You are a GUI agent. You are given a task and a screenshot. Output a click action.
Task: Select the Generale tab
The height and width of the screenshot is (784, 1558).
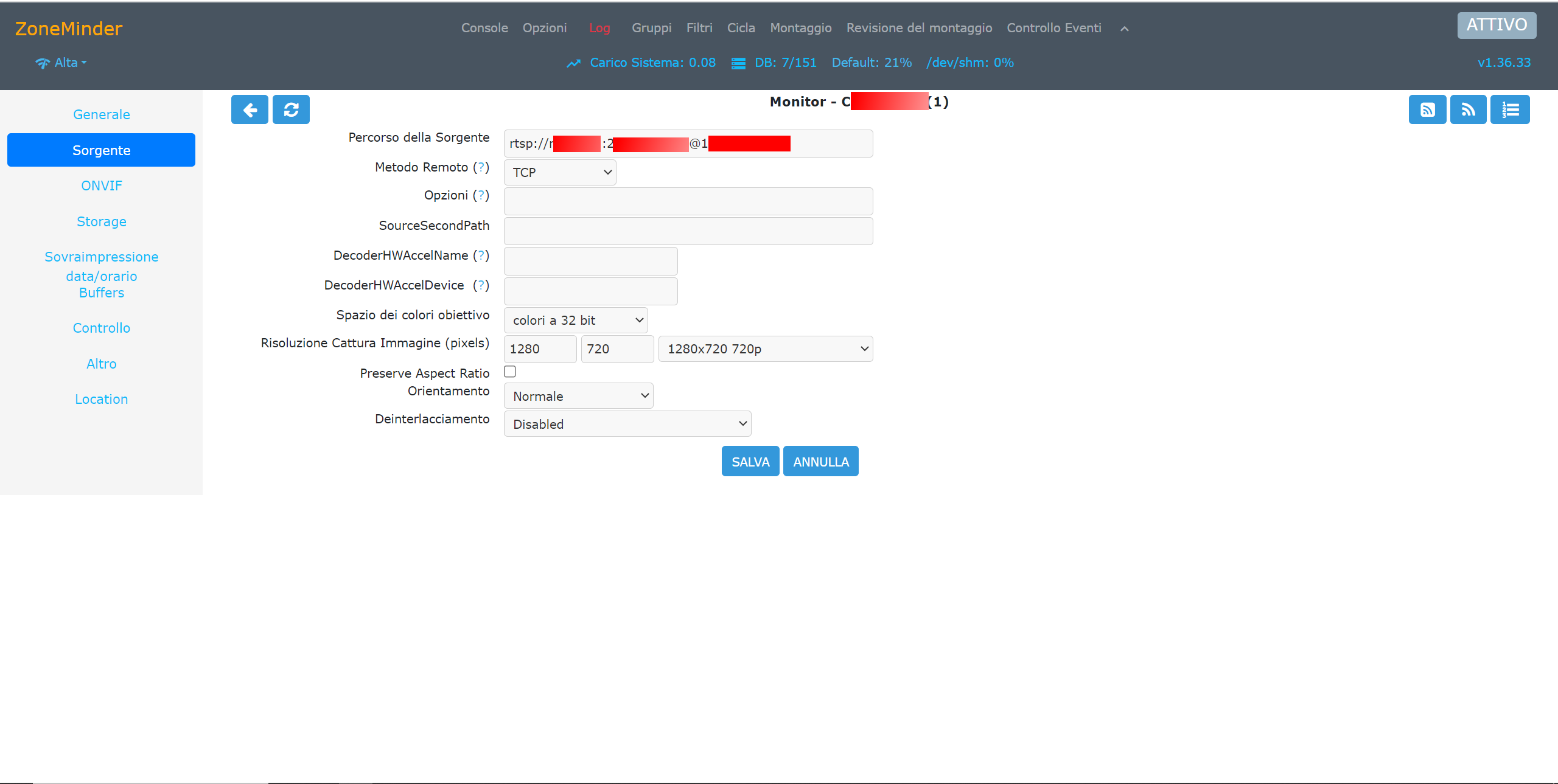(x=102, y=114)
